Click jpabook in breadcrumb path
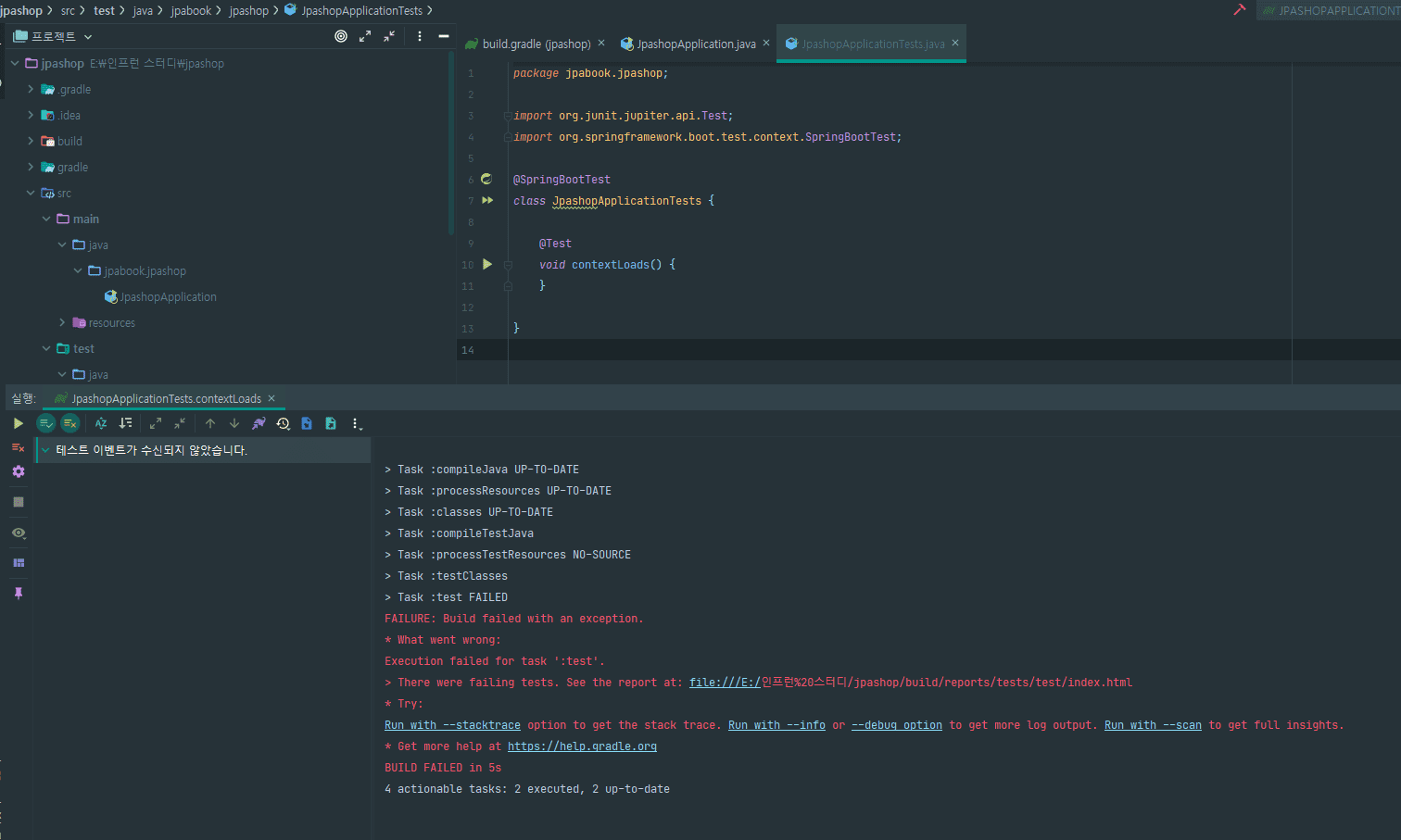The width and height of the screenshot is (1401, 840). [x=191, y=10]
